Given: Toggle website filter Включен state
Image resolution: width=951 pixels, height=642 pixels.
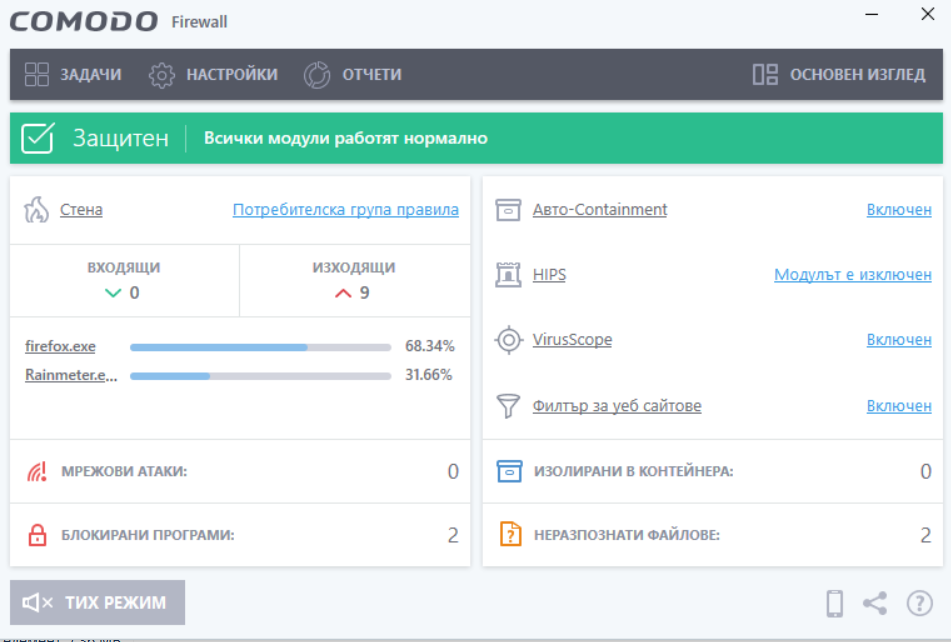Looking at the screenshot, I should point(899,406).
